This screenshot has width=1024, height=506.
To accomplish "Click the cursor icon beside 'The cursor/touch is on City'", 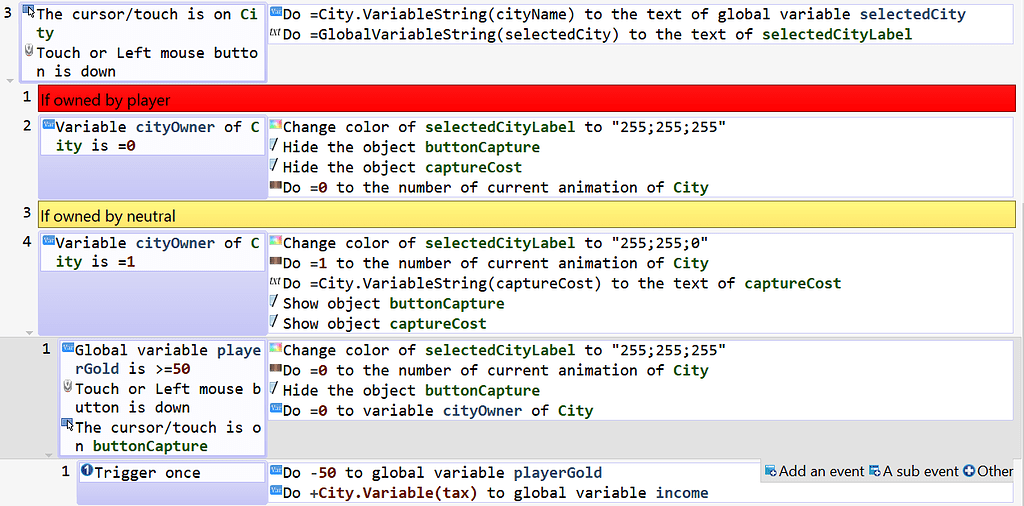I will pyautogui.click(x=28, y=13).
